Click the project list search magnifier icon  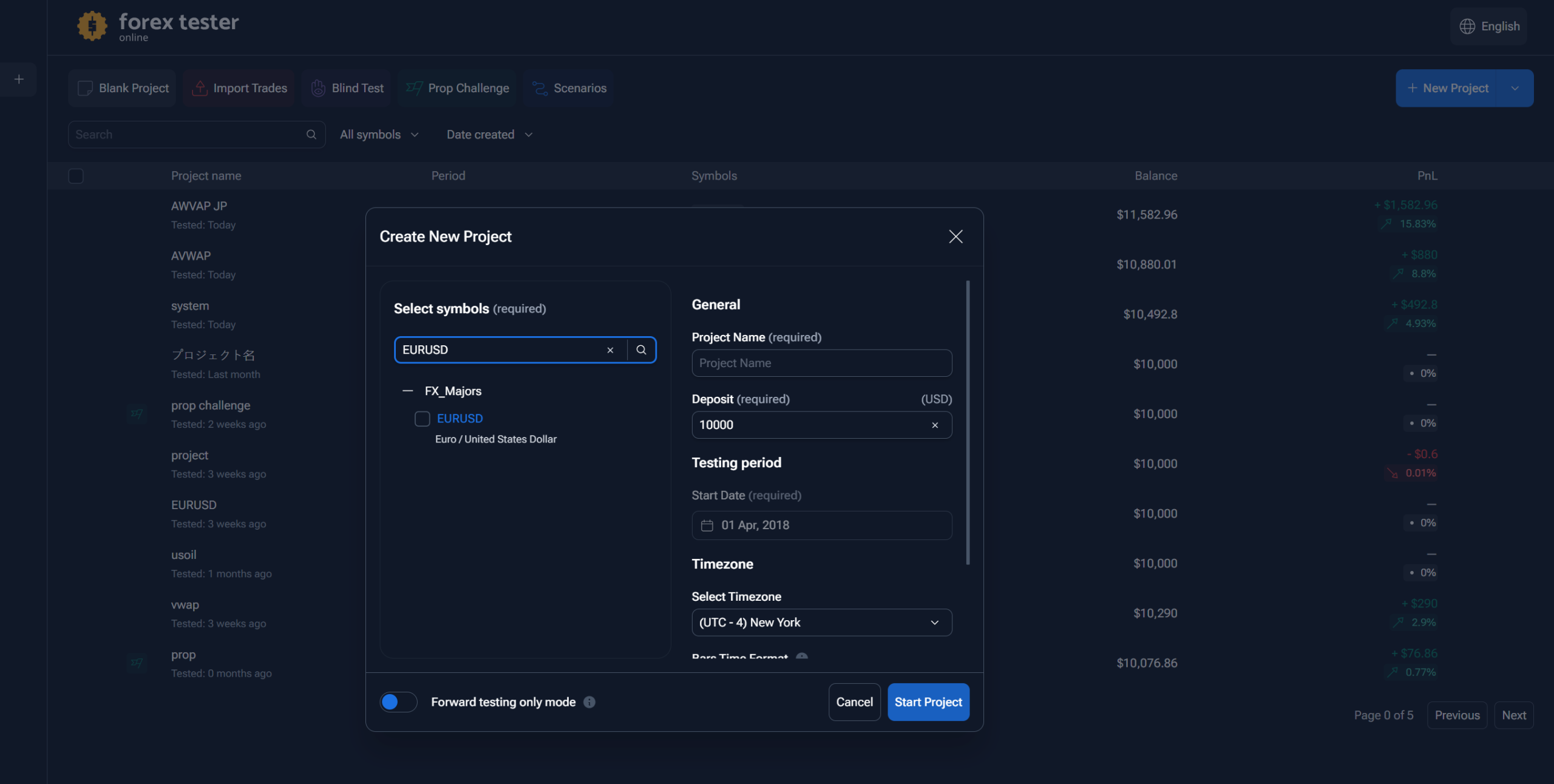click(x=311, y=135)
